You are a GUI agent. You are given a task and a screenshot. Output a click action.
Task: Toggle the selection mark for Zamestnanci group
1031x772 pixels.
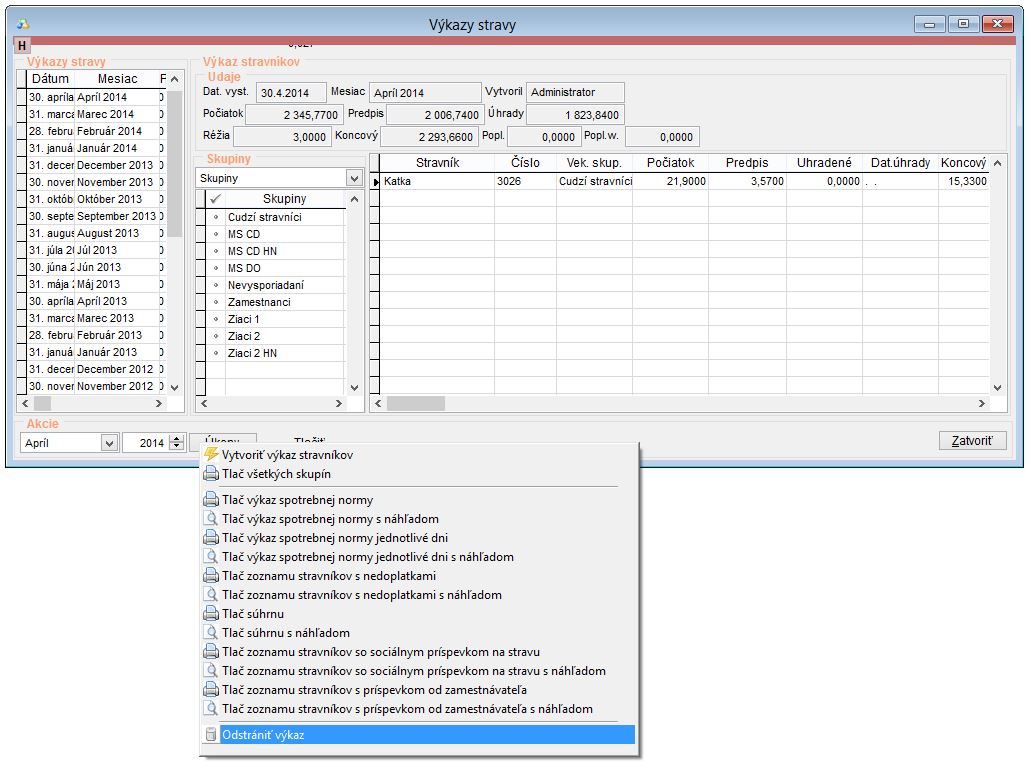click(215, 302)
